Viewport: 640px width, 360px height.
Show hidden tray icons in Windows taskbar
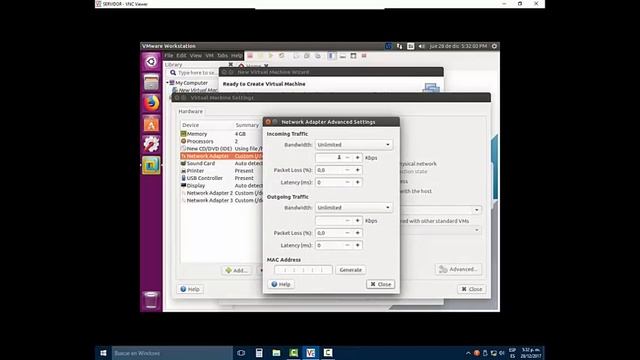468,353
